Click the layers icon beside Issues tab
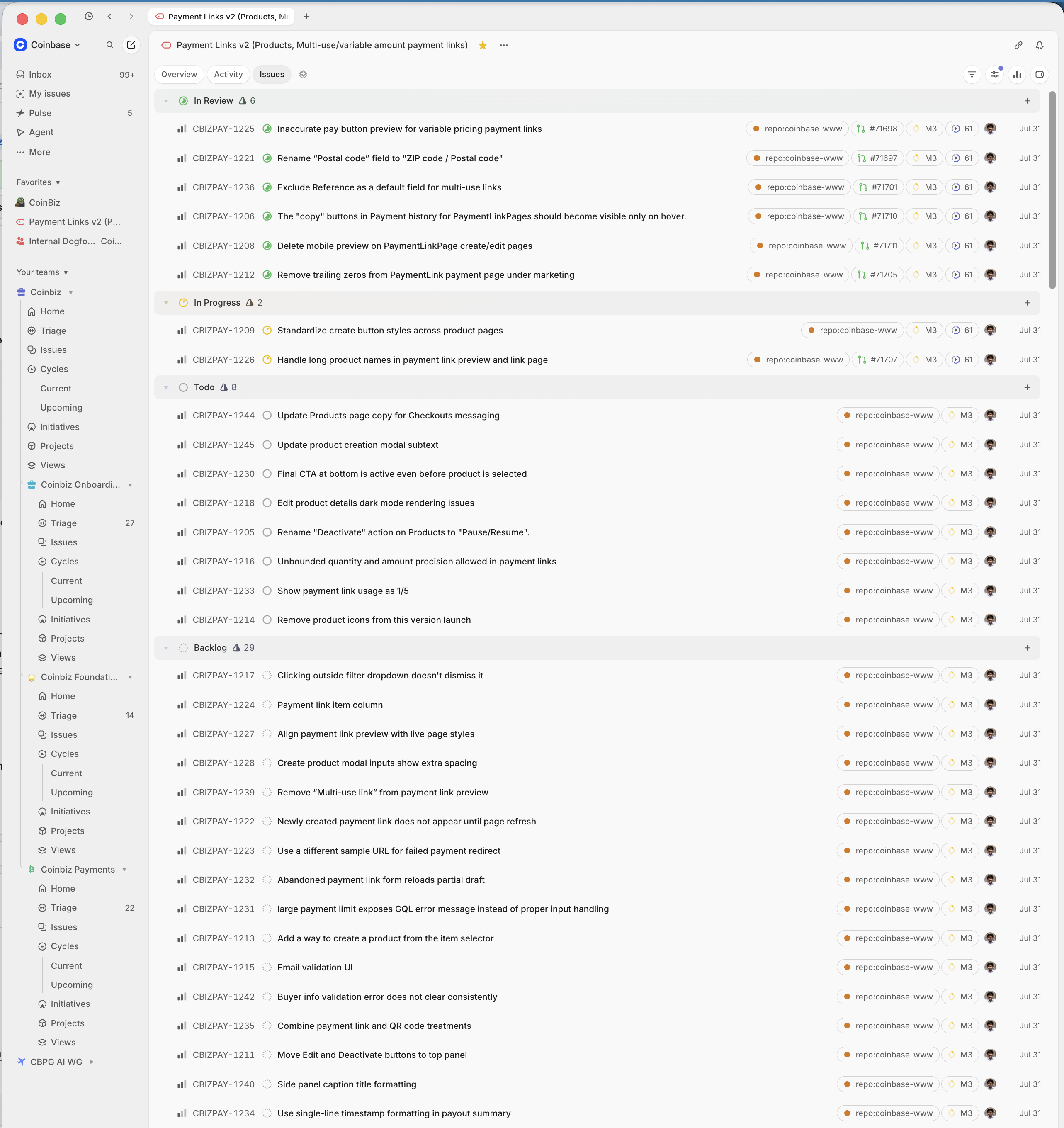 tap(303, 74)
